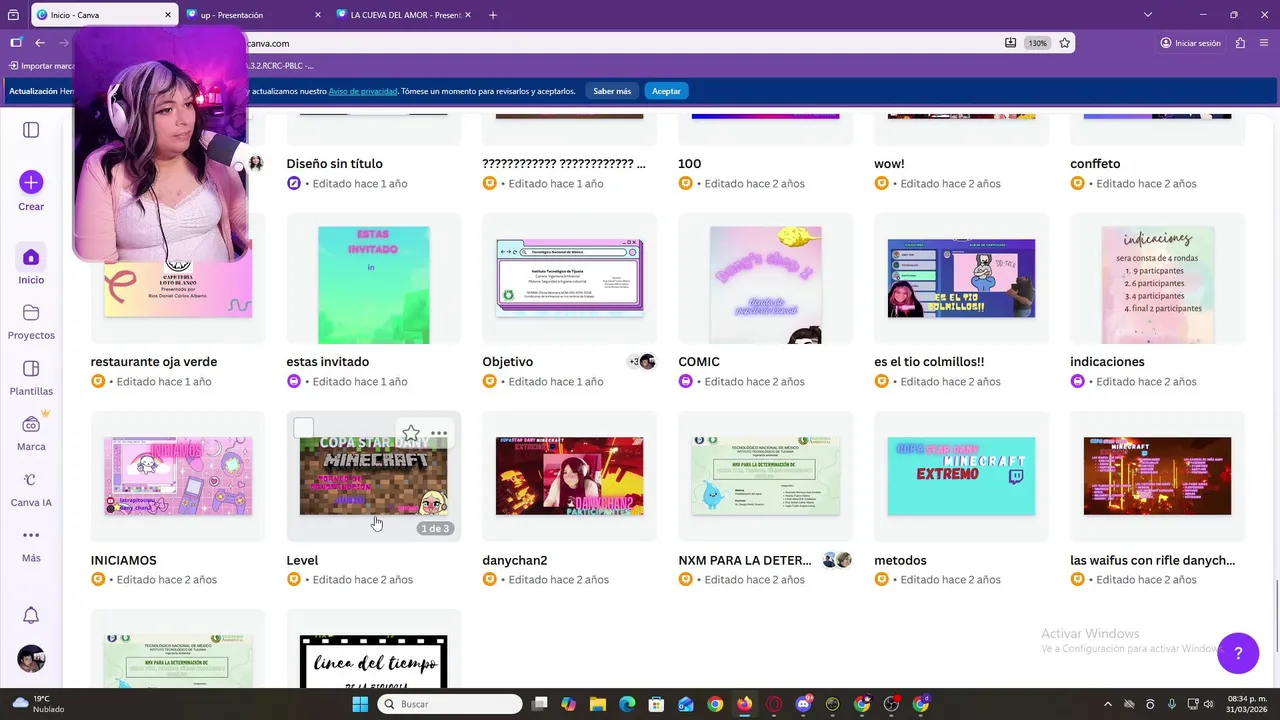Click the NXM PARA LA DETER... title

click(x=745, y=560)
